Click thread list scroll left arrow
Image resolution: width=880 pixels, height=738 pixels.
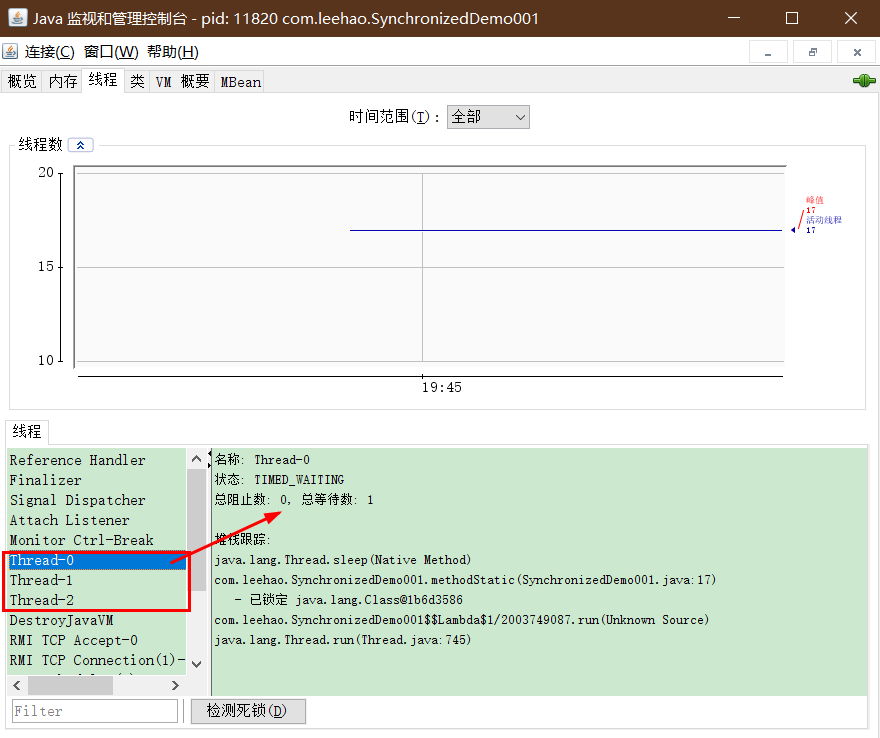[17, 685]
